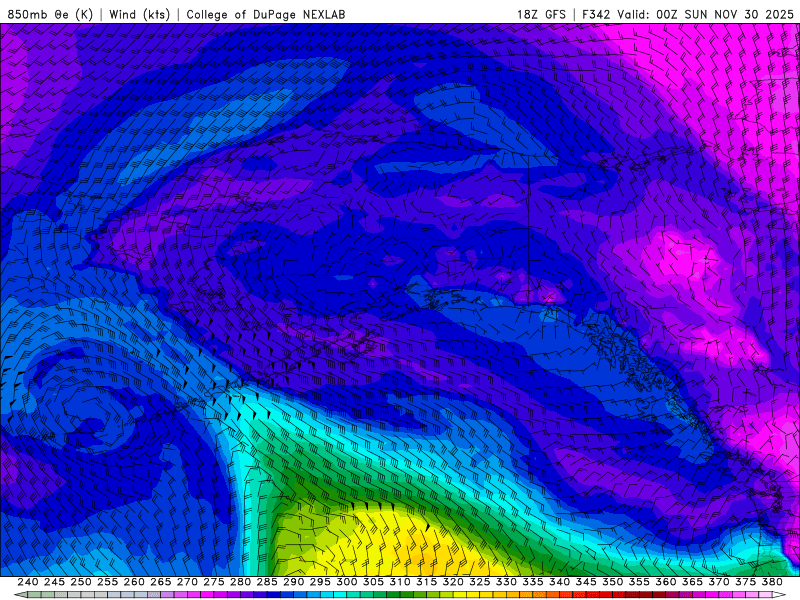
Task: Click the 335 legend value
Action: [533, 582]
